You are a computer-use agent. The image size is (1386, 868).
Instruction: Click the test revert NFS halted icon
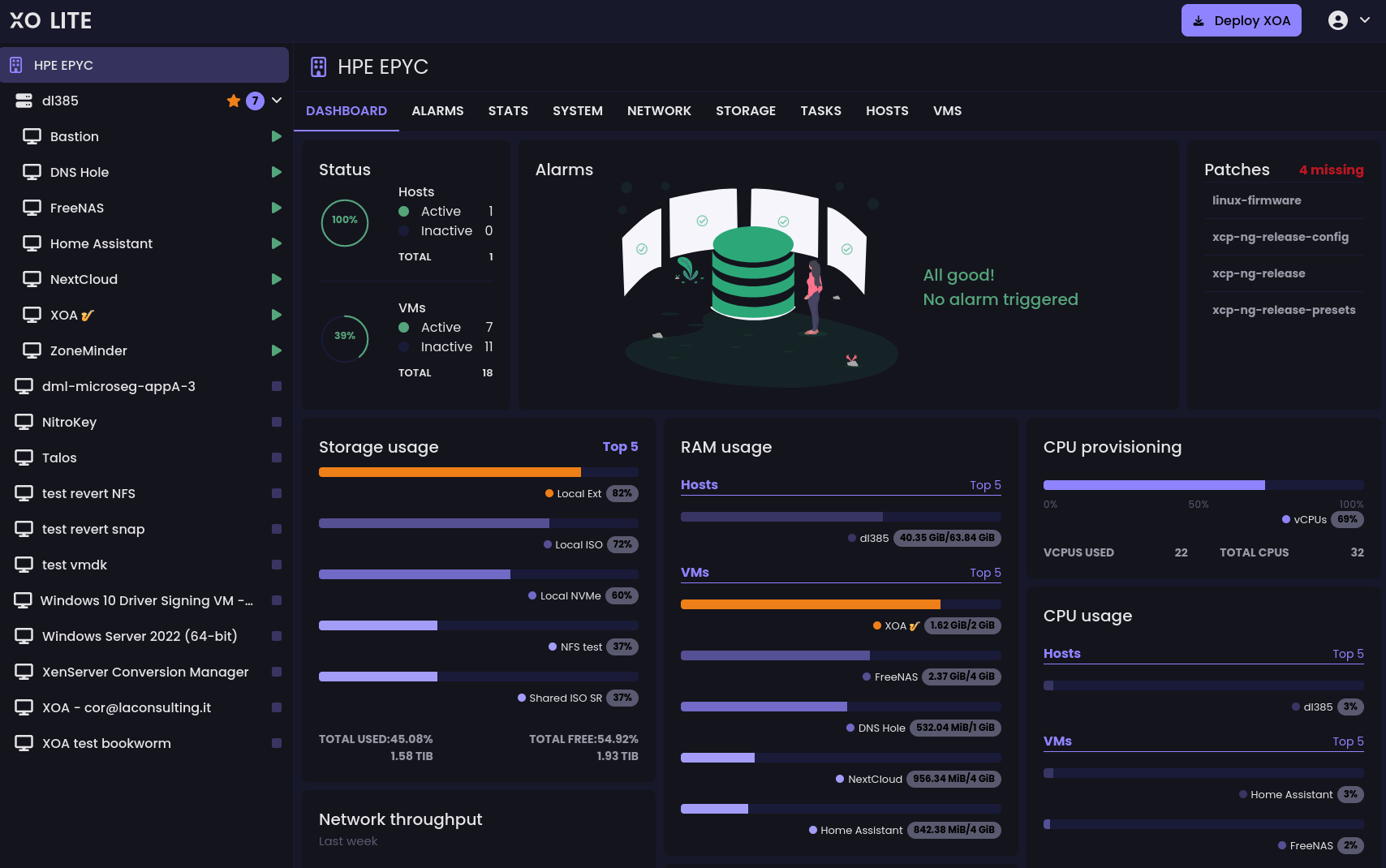277,493
